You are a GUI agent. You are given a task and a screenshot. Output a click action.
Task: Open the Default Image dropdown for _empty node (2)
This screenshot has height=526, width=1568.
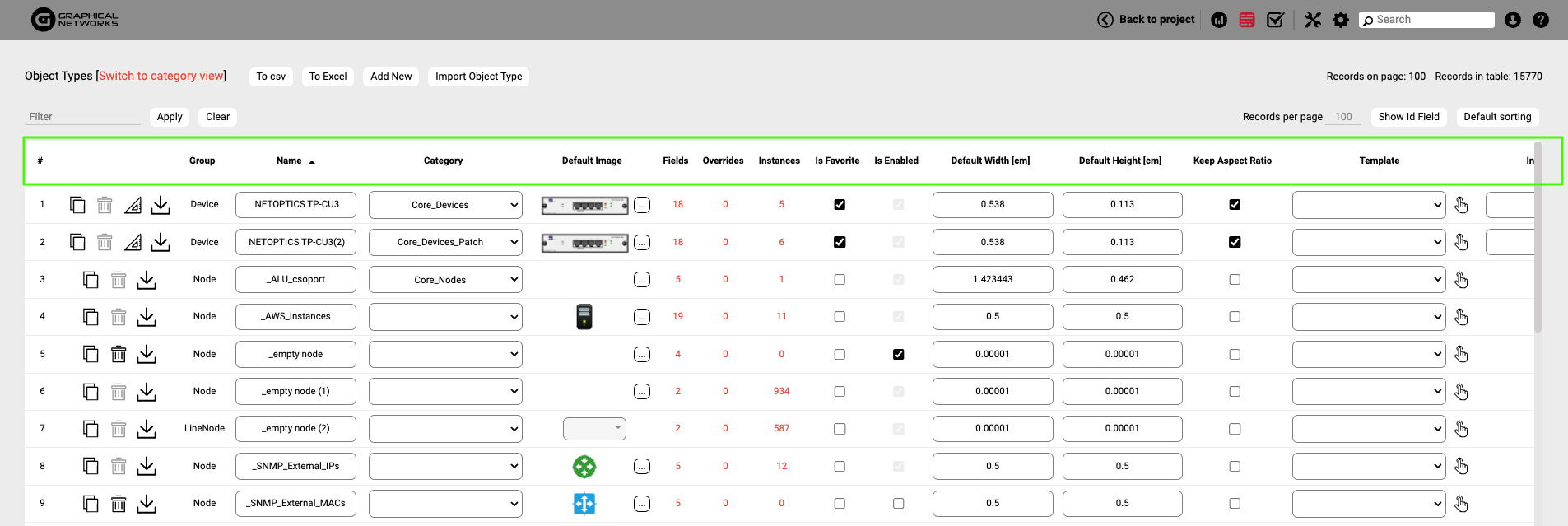tap(594, 428)
